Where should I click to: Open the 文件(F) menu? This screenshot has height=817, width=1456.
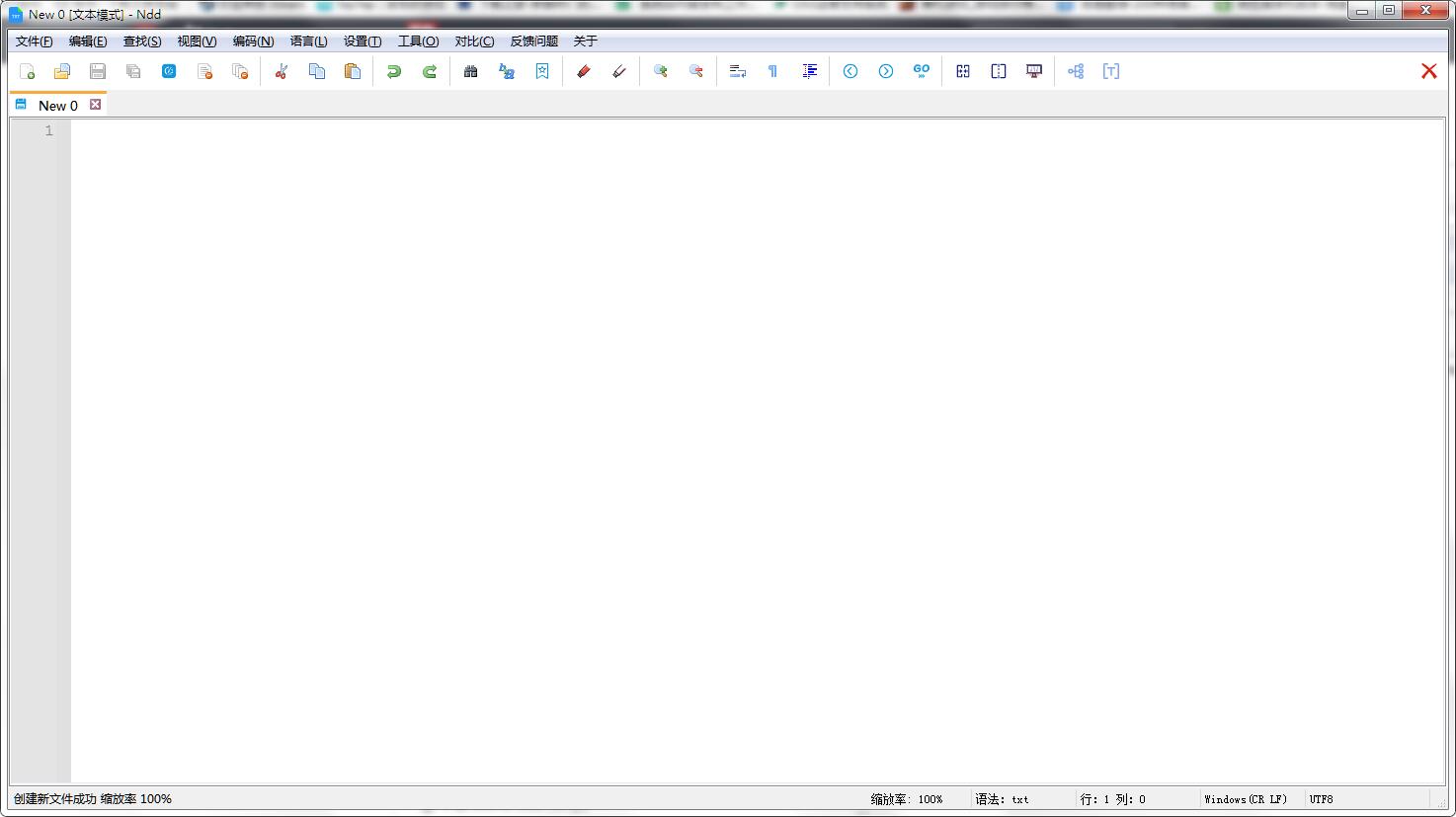tap(34, 41)
